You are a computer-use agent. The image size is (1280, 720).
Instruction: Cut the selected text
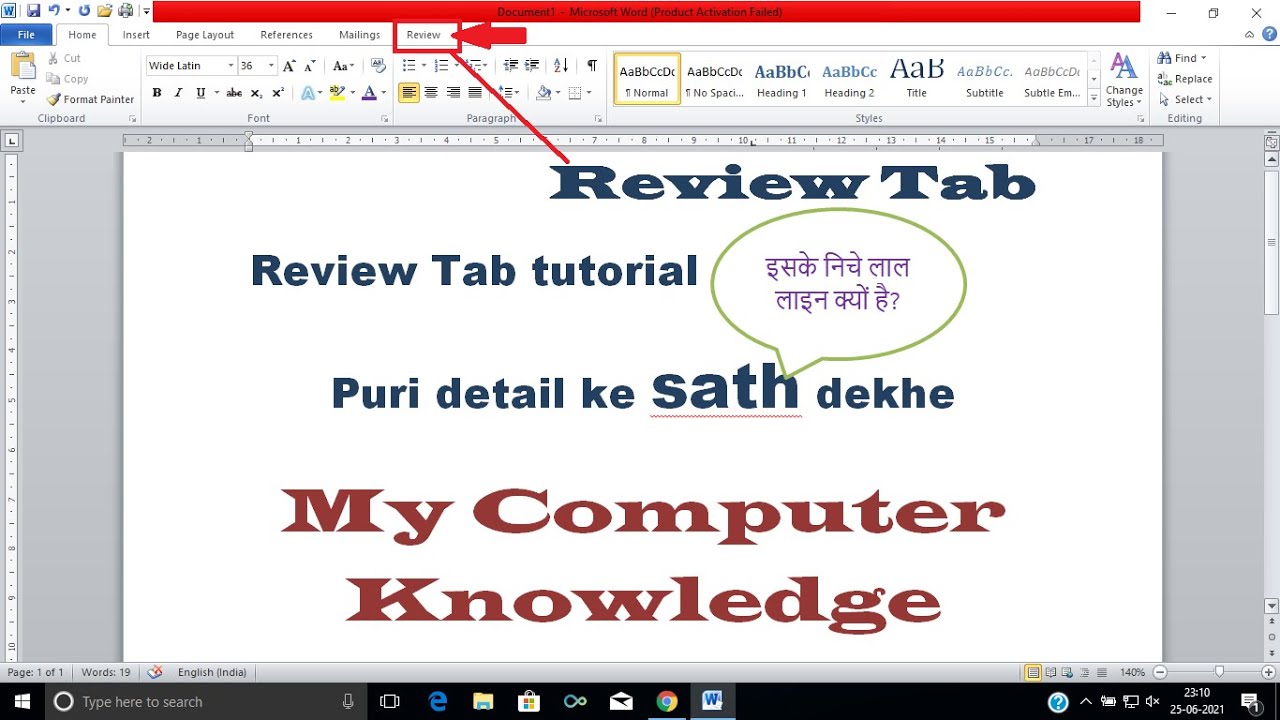[64, 58]
